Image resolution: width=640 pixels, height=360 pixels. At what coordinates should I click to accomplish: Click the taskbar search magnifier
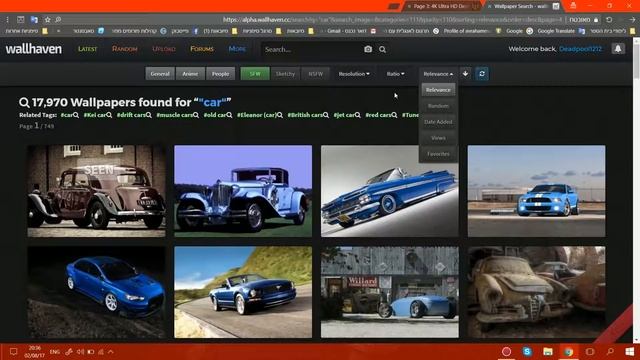click(x=610, y=351)
